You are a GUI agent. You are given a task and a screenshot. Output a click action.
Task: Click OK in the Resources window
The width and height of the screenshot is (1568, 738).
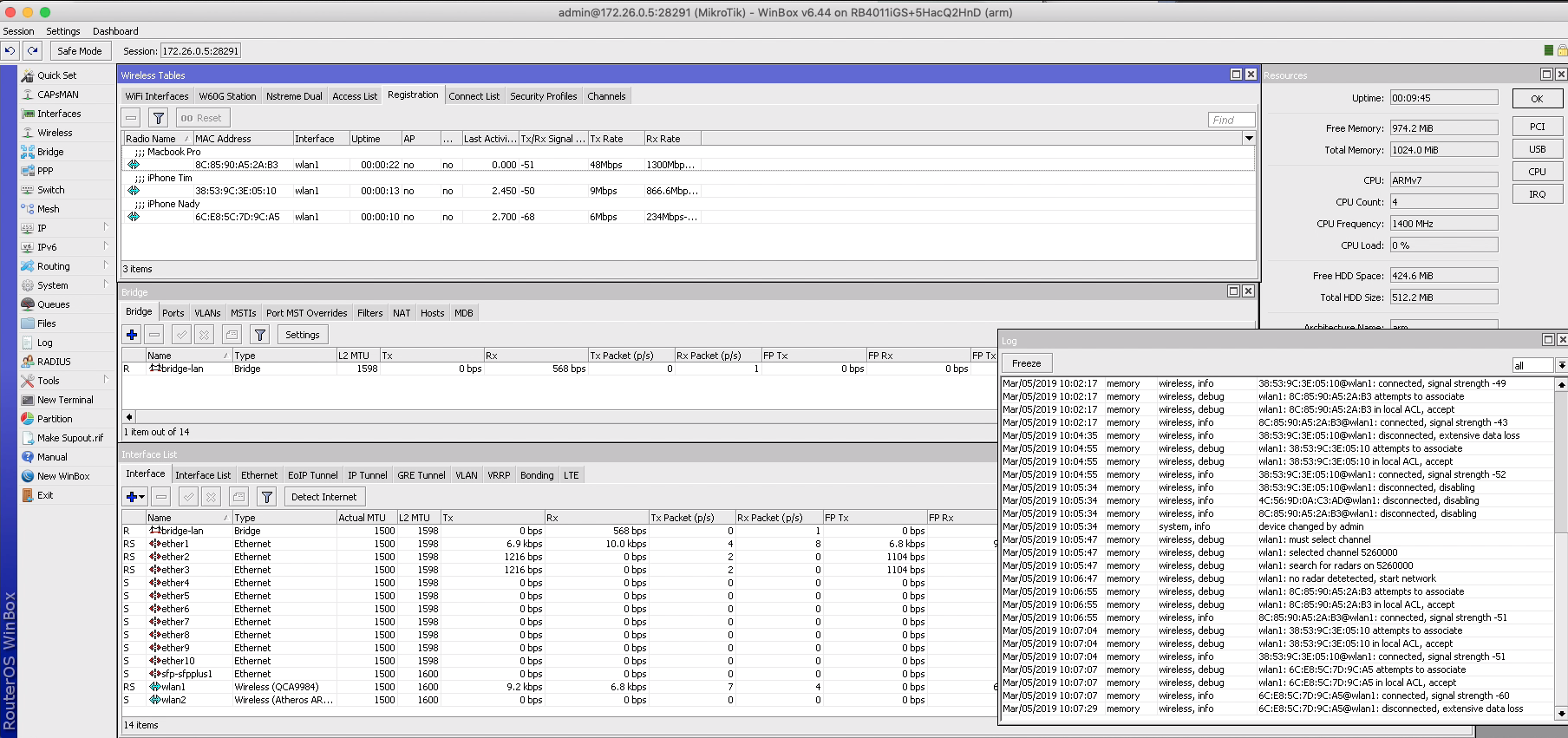pyautogui.click(x=1538, y=99)
